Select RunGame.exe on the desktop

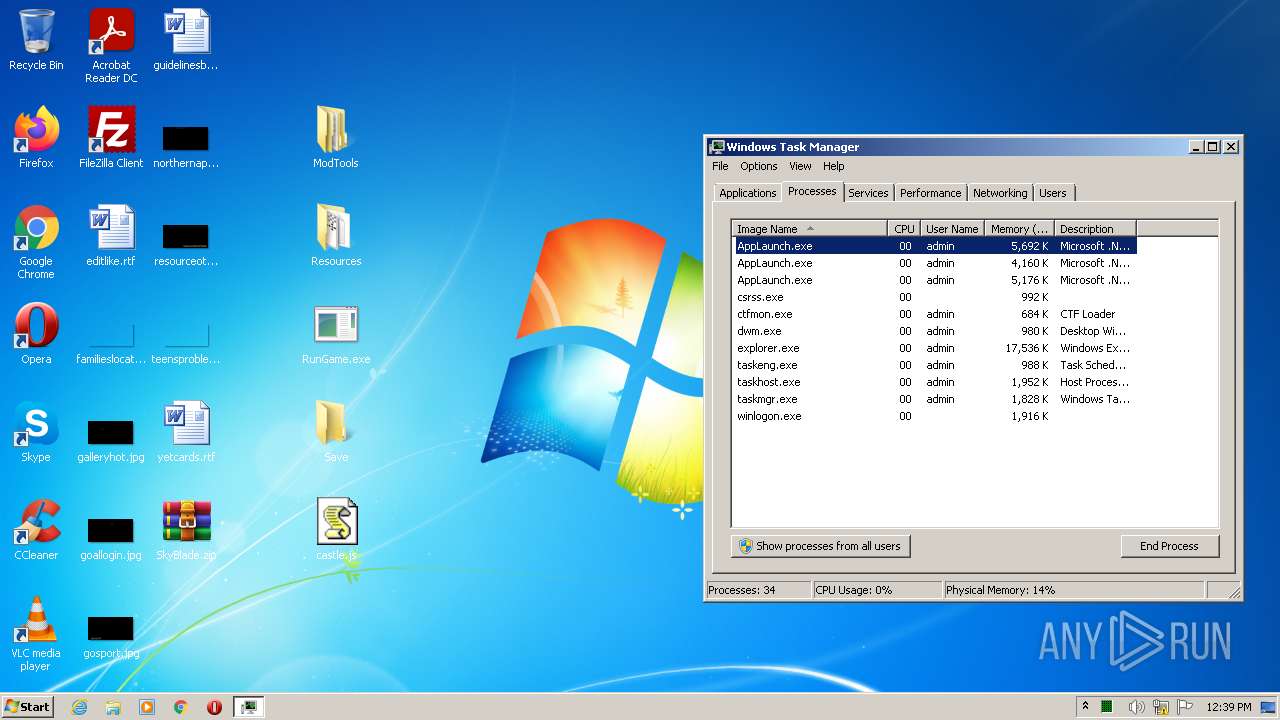pyautogui.click(x=335, y=334)
